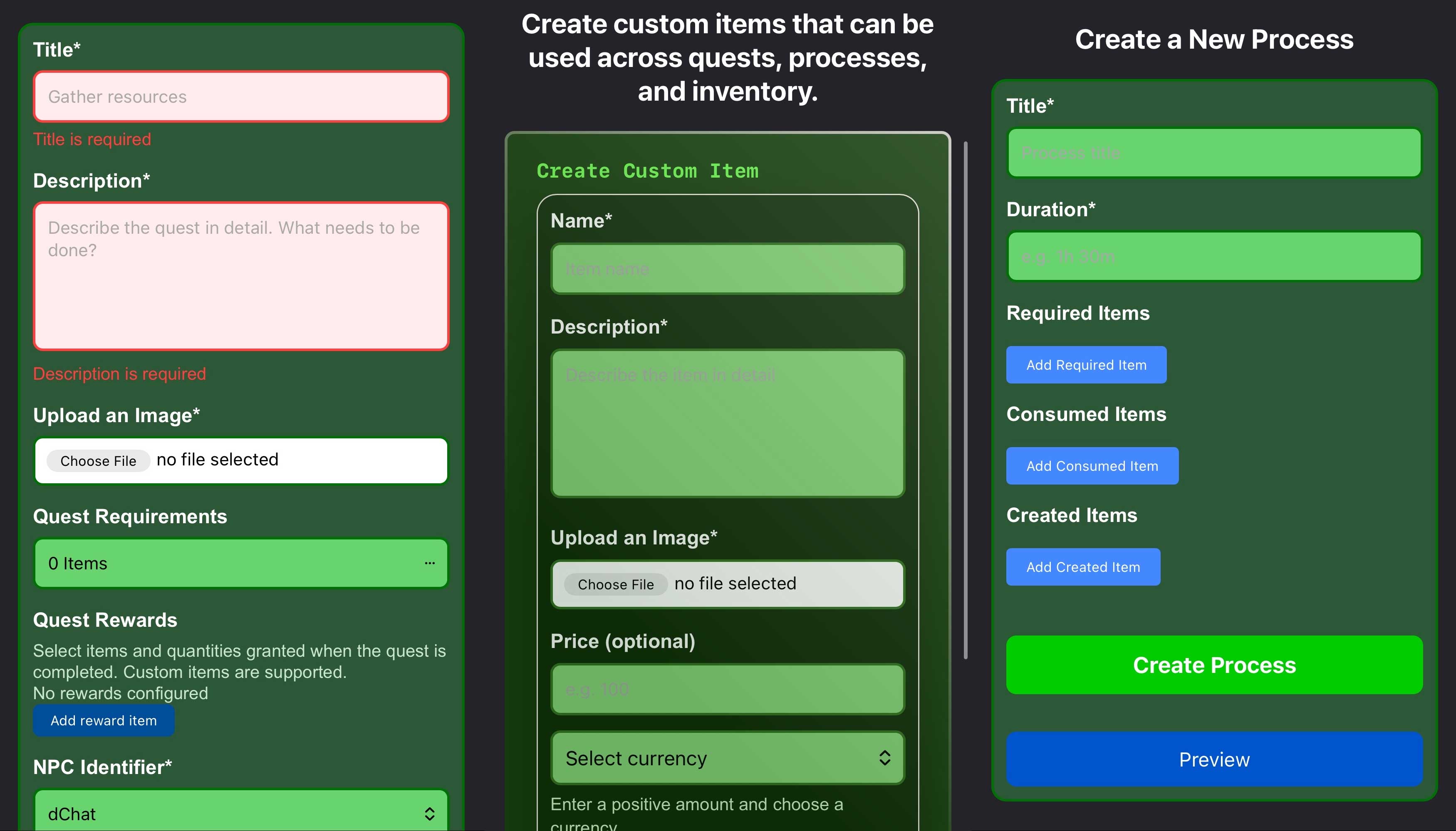
Task: Click the Duration field for the process
Action: tap(1213, 256)
